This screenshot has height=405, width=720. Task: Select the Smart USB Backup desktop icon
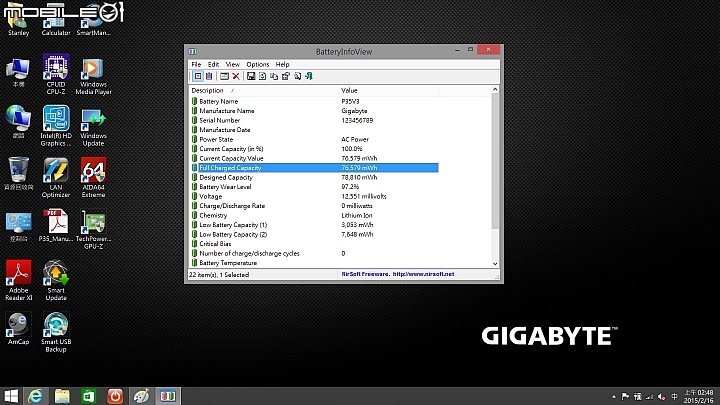(56, 332)
